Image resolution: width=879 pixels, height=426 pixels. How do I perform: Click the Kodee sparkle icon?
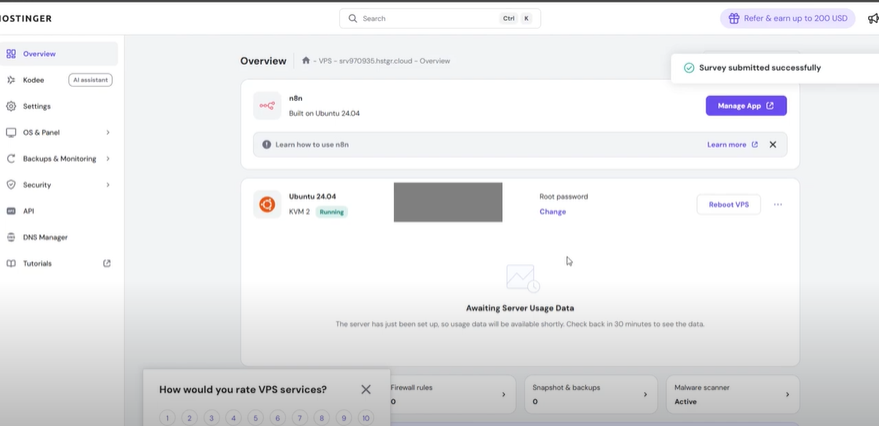pos(11,80)
